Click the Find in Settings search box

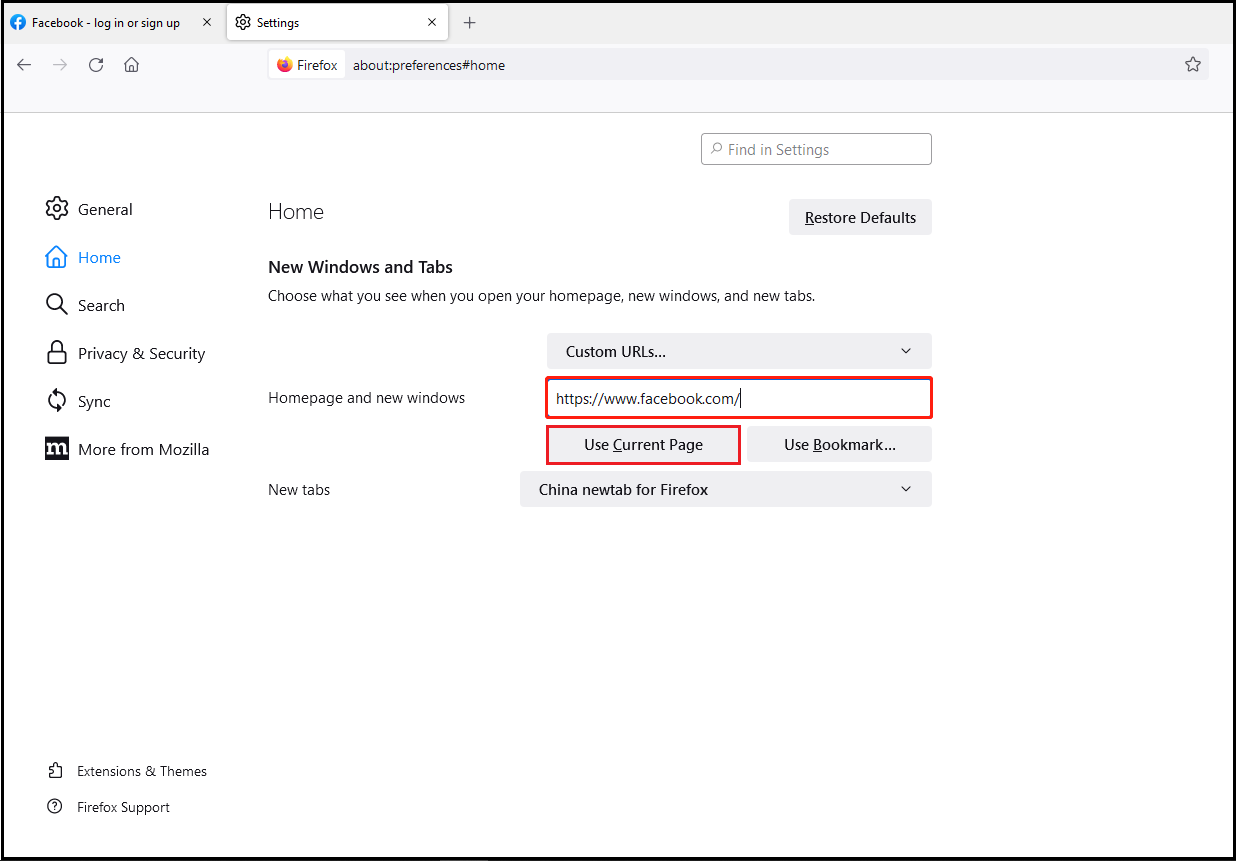click(x=816, y=149)
